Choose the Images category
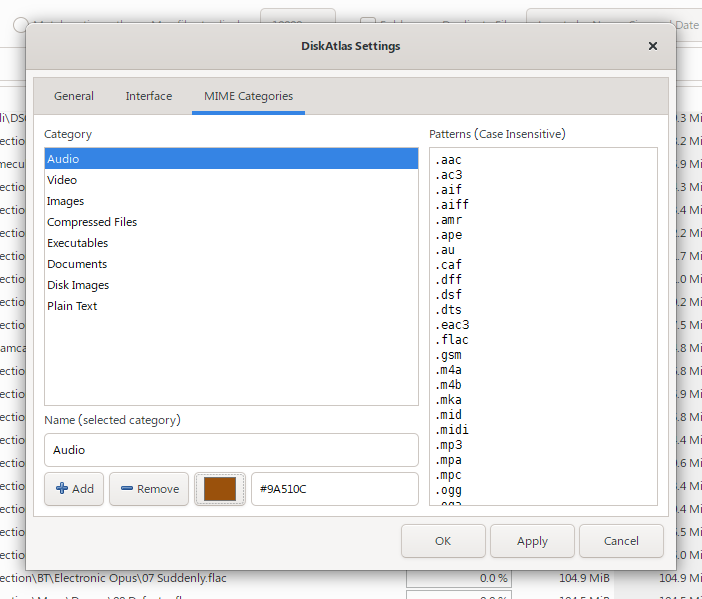Viewport: 702px width, 599px height. click(x=231, y=201)
